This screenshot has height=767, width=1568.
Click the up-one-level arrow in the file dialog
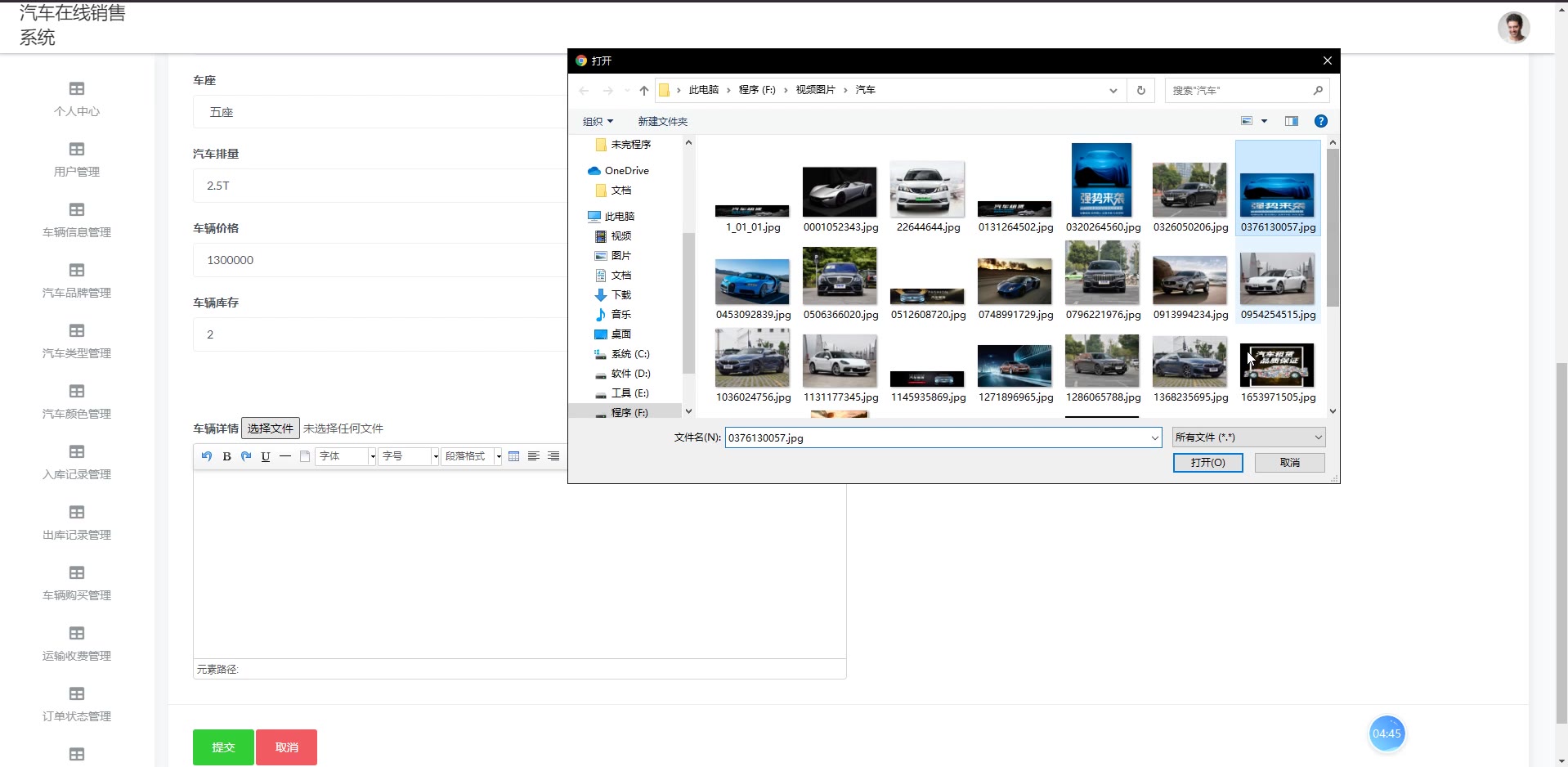pyautogui.click(x=643, y=90)
